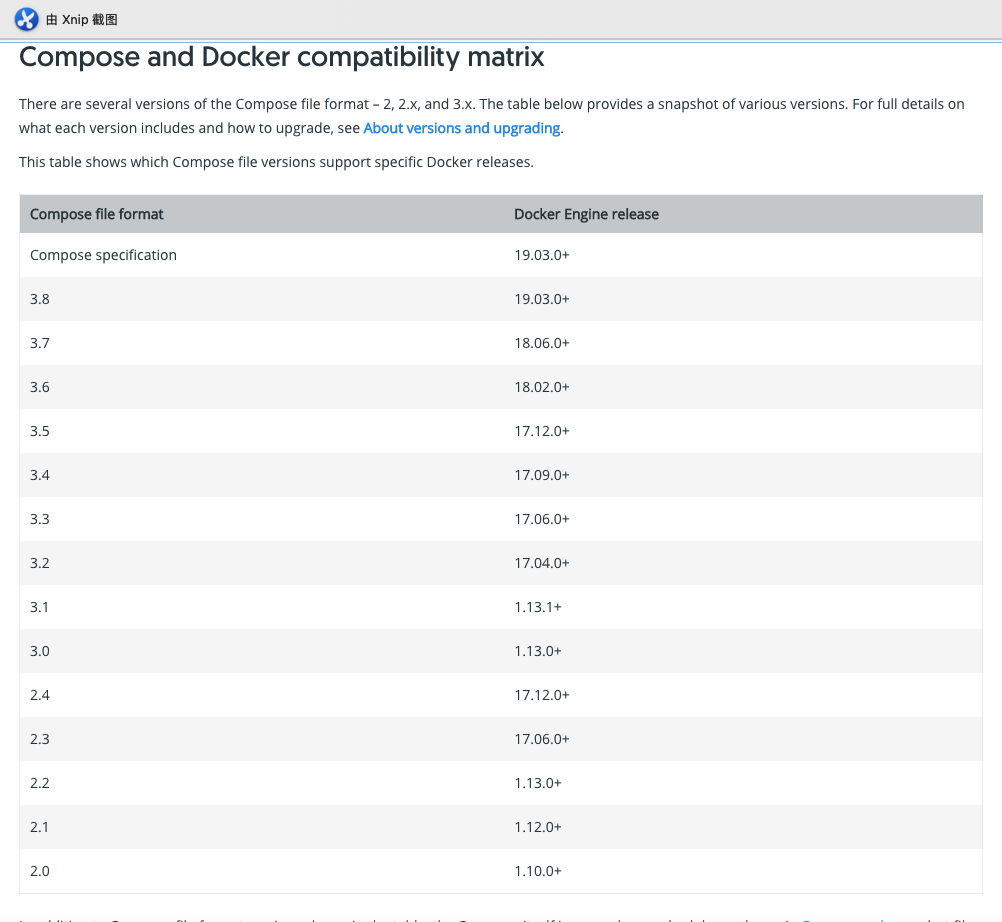Click the Docker Engine release column header
The height and width of the screenshot is (922, 1002).
[586, 214]
